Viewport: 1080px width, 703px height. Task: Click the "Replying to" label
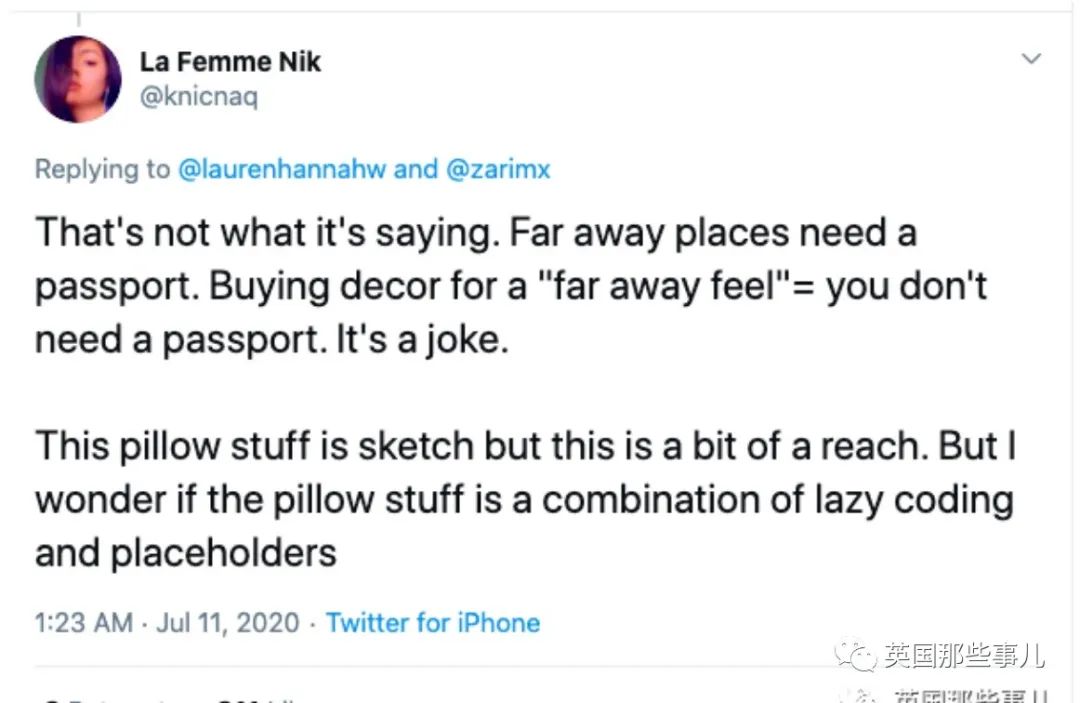102,169
